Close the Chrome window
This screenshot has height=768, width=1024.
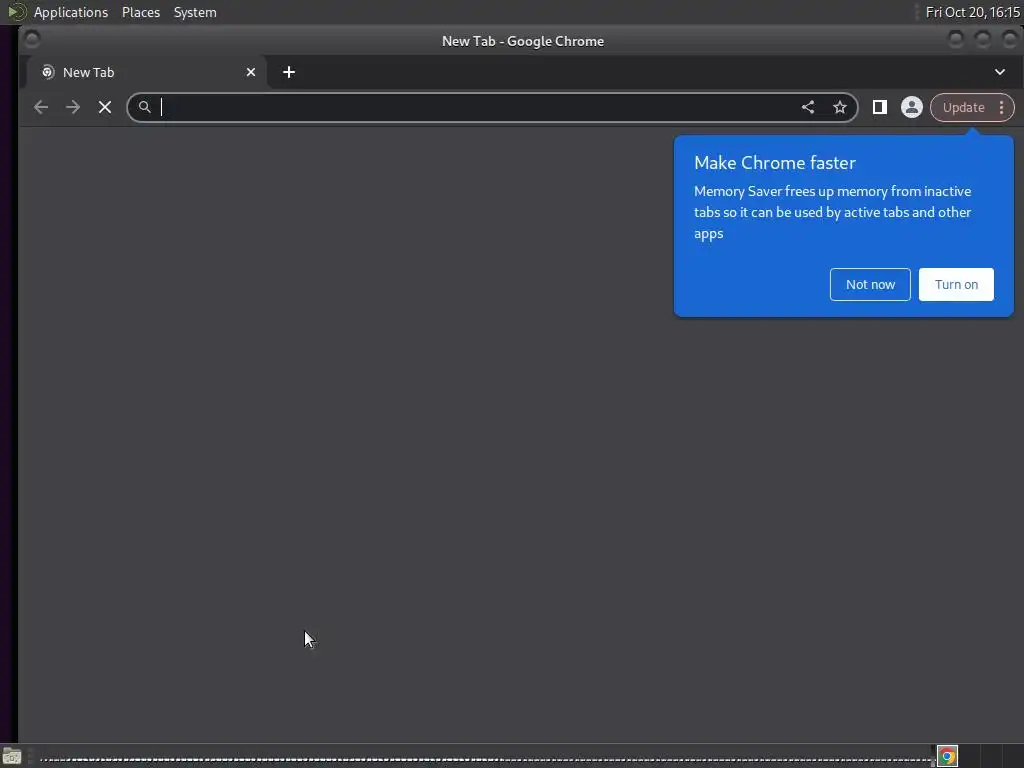click(x=1010, y=40)
